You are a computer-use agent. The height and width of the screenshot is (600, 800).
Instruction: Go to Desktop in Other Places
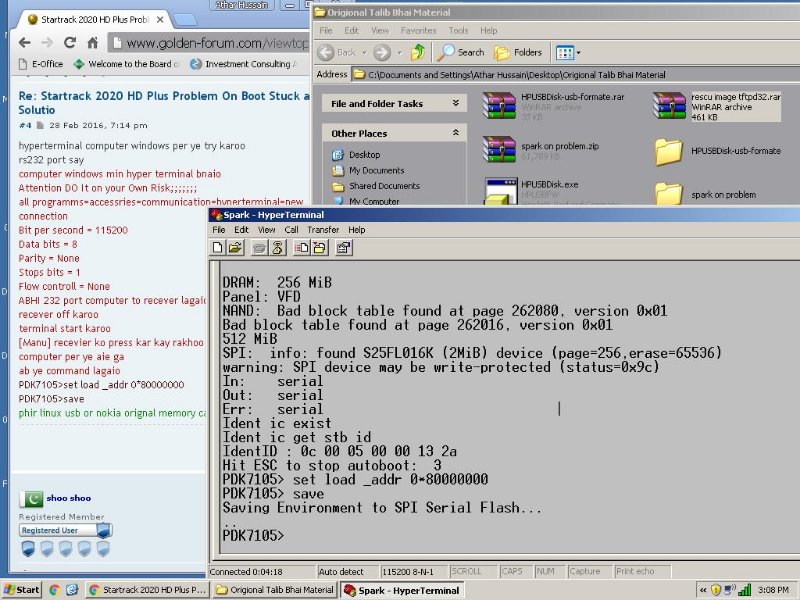coord(356,155)
